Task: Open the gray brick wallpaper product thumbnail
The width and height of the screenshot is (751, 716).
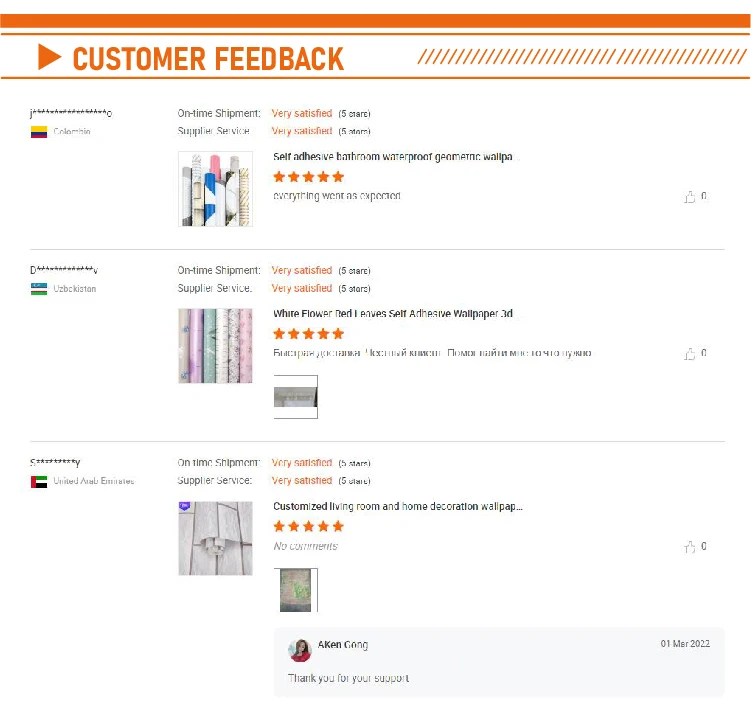Action: point(216,538)
